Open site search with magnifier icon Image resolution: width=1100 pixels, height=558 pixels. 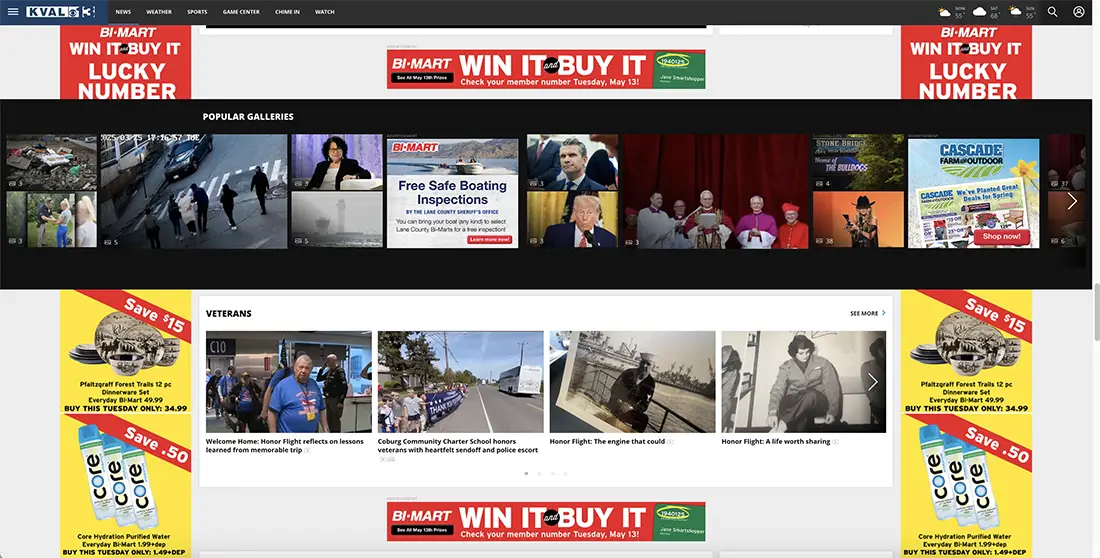1052,12
